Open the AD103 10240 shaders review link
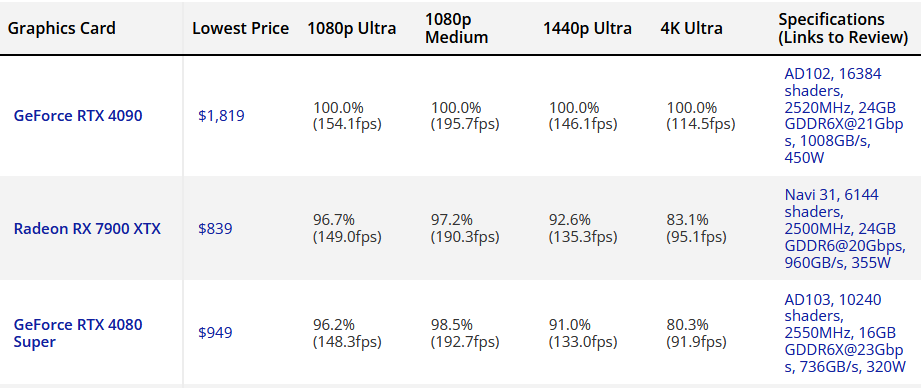The image size is (921, 388). click(845, 333)
